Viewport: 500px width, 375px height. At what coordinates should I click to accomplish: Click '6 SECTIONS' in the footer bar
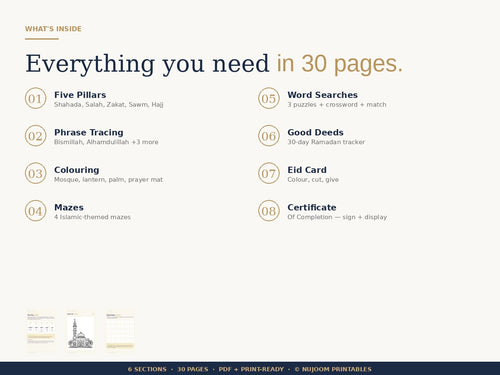pyautogui.click(x=147, y=369)
